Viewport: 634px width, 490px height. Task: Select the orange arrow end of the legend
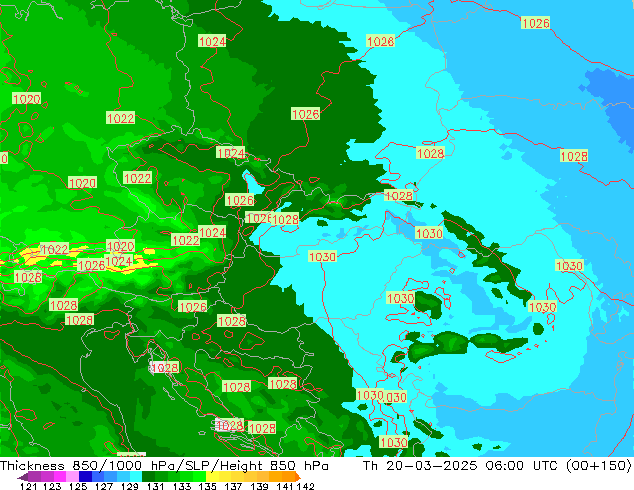click(x=298, y=477)
